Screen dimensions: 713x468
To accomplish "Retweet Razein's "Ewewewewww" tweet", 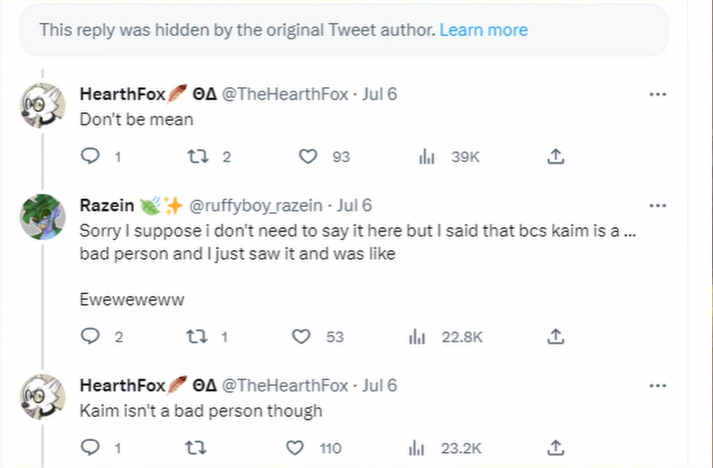I will (198, 337).
